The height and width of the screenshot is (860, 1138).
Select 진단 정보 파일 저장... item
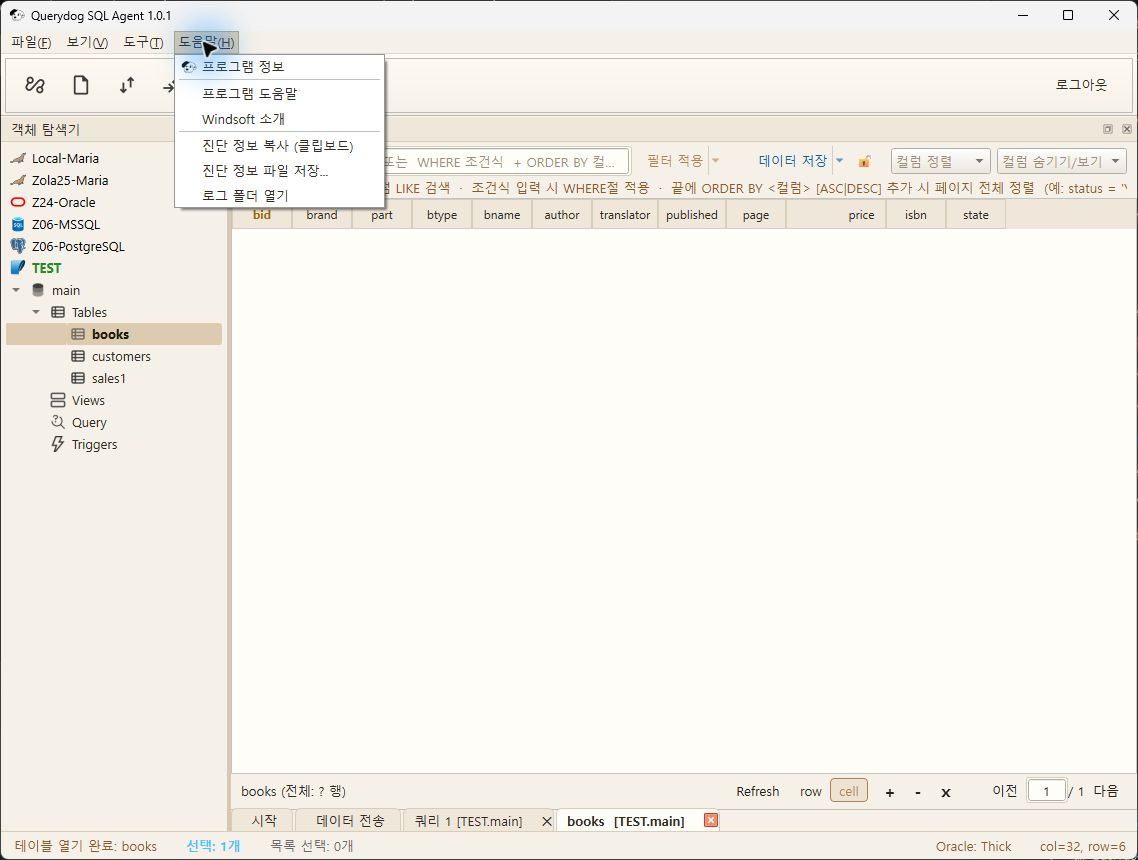point(279,171)
